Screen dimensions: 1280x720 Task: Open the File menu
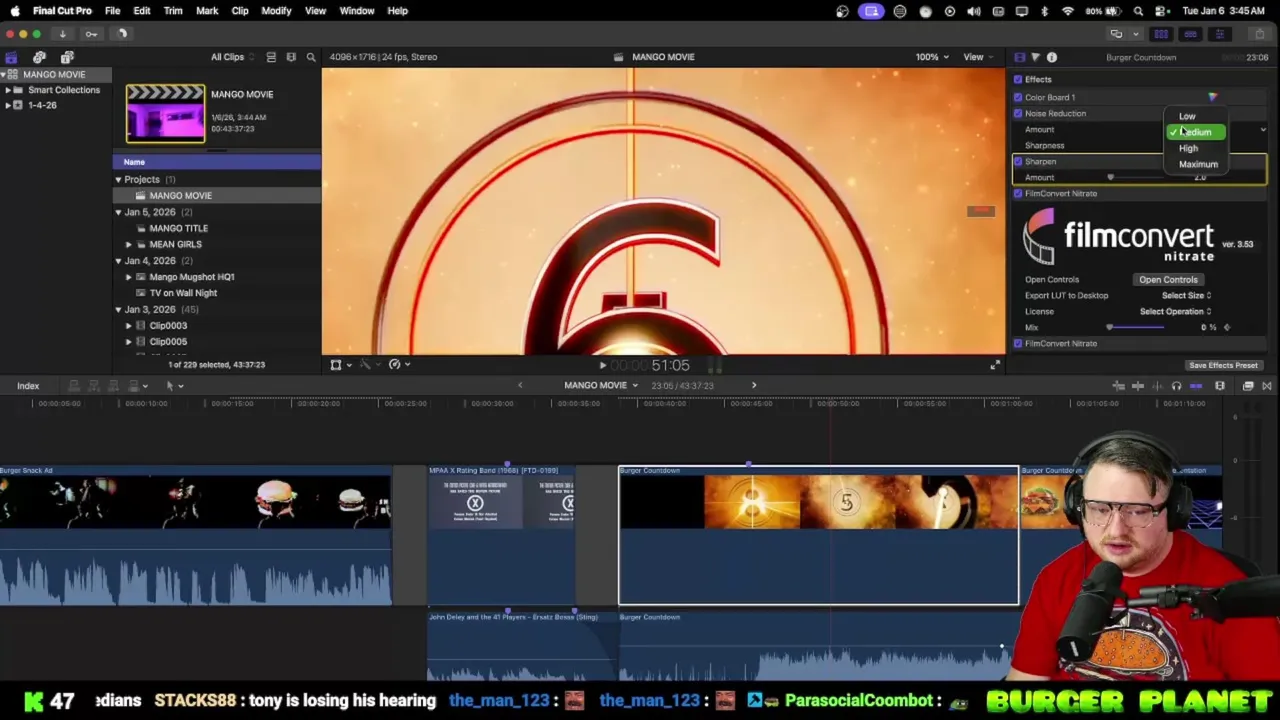112,11
